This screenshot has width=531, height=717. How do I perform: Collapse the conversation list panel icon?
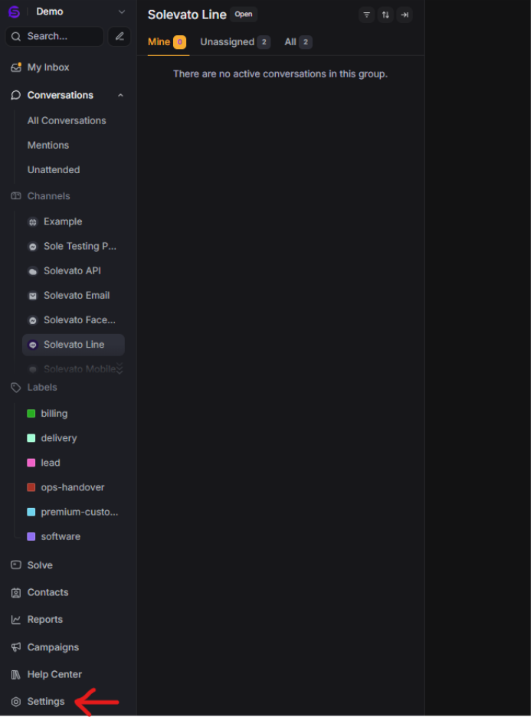[x=405, y=15]
